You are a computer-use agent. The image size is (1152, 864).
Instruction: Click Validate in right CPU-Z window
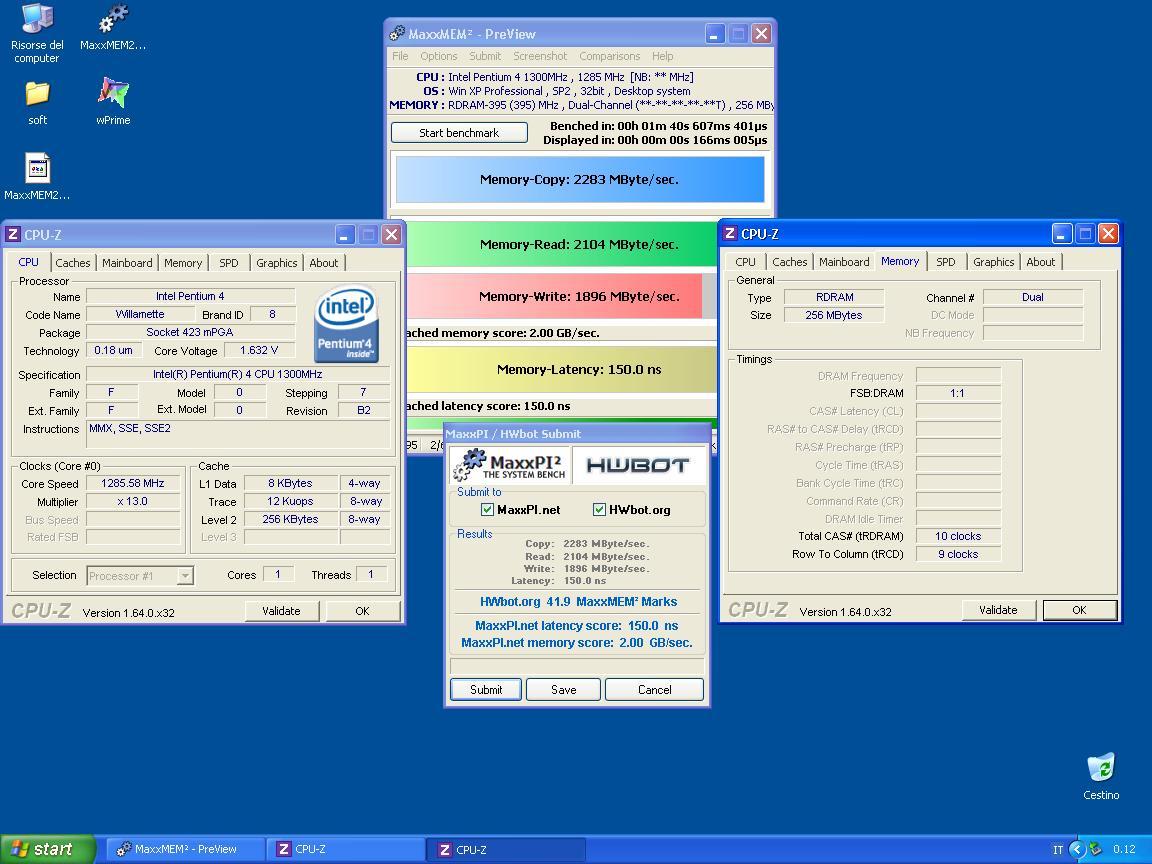click(998, 611)
